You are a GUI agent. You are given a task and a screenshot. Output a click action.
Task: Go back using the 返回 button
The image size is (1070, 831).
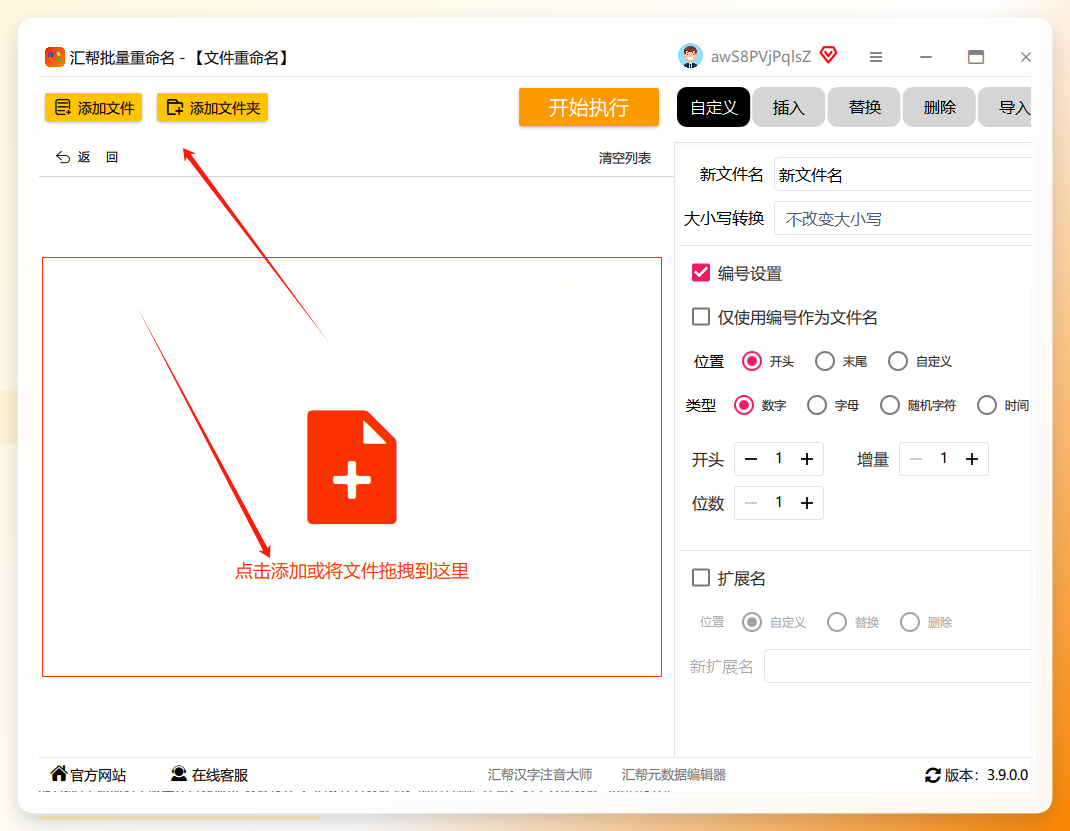point(87,157)
